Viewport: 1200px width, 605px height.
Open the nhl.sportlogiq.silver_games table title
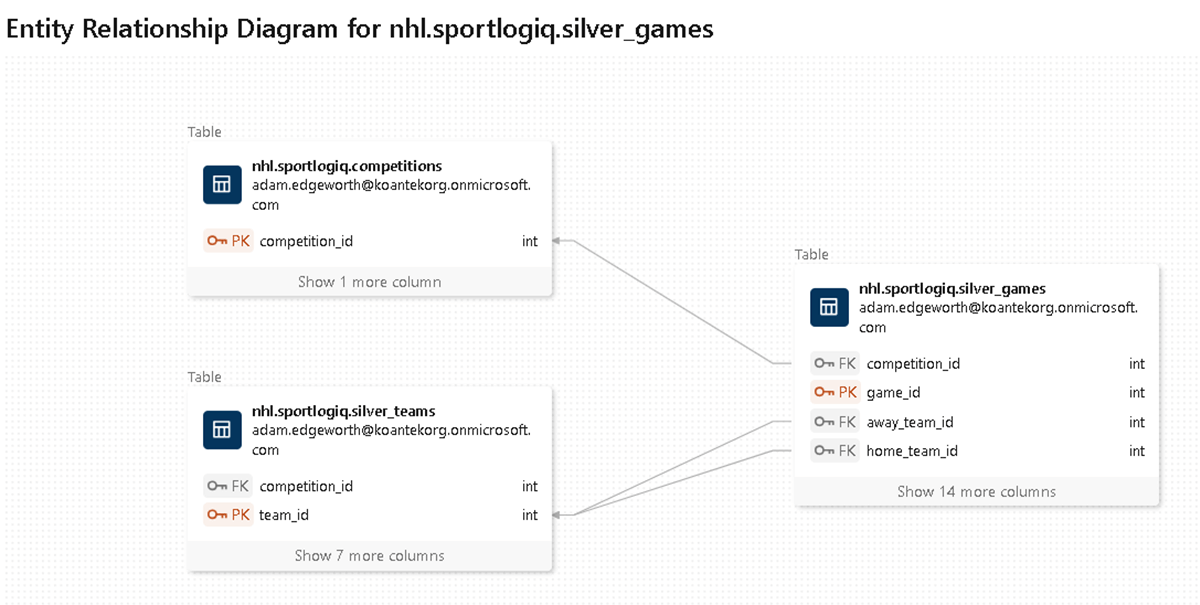pos(952,289)
